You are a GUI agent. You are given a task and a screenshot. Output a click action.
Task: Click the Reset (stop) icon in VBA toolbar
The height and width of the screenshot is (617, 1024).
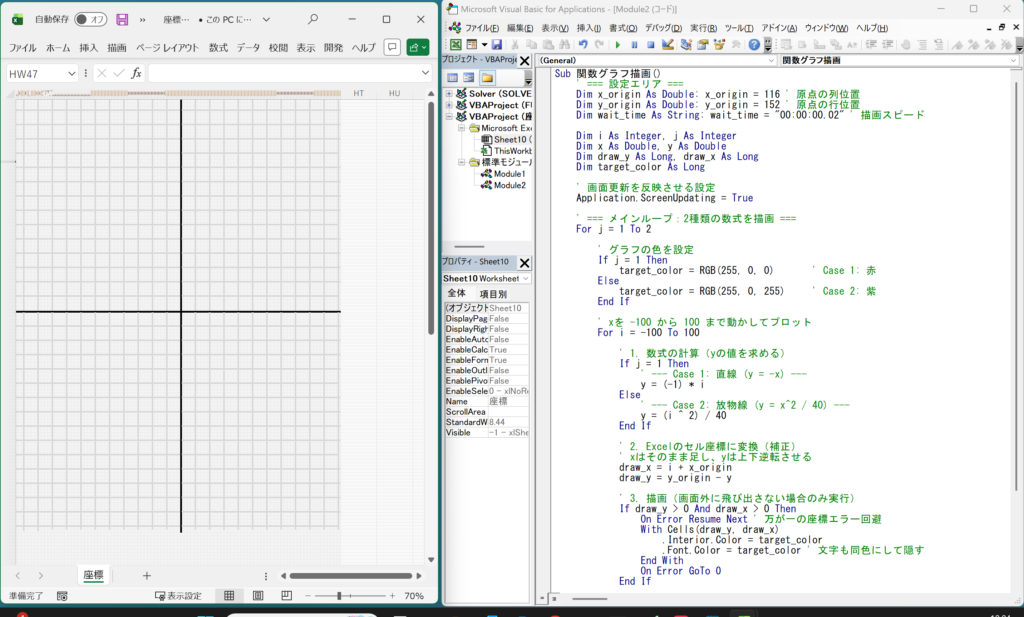651,45
